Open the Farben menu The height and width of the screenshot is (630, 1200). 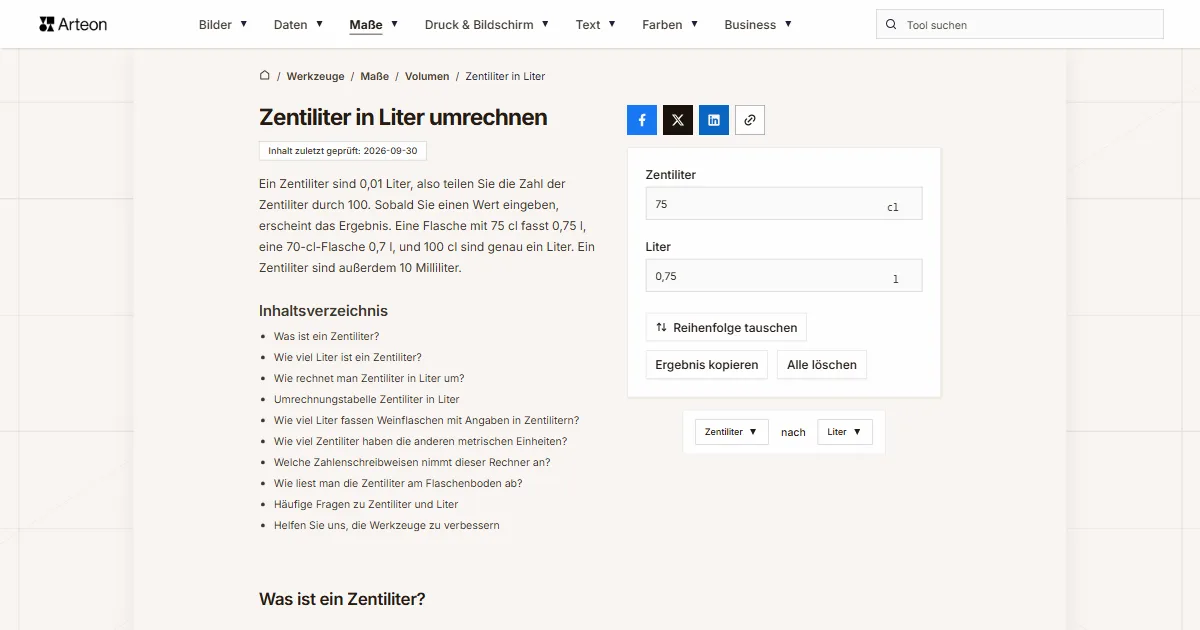[670, 25]
